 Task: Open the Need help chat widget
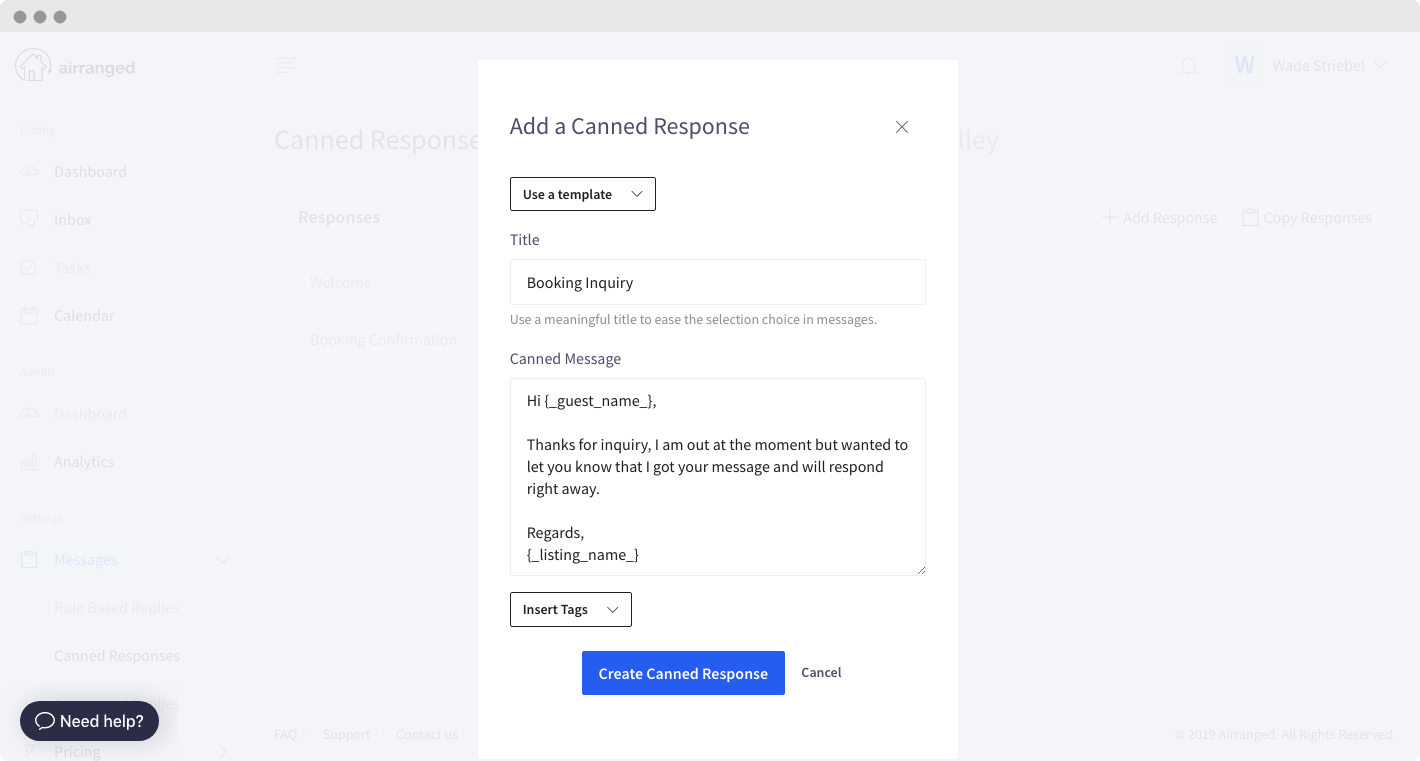tap(89, 720)
